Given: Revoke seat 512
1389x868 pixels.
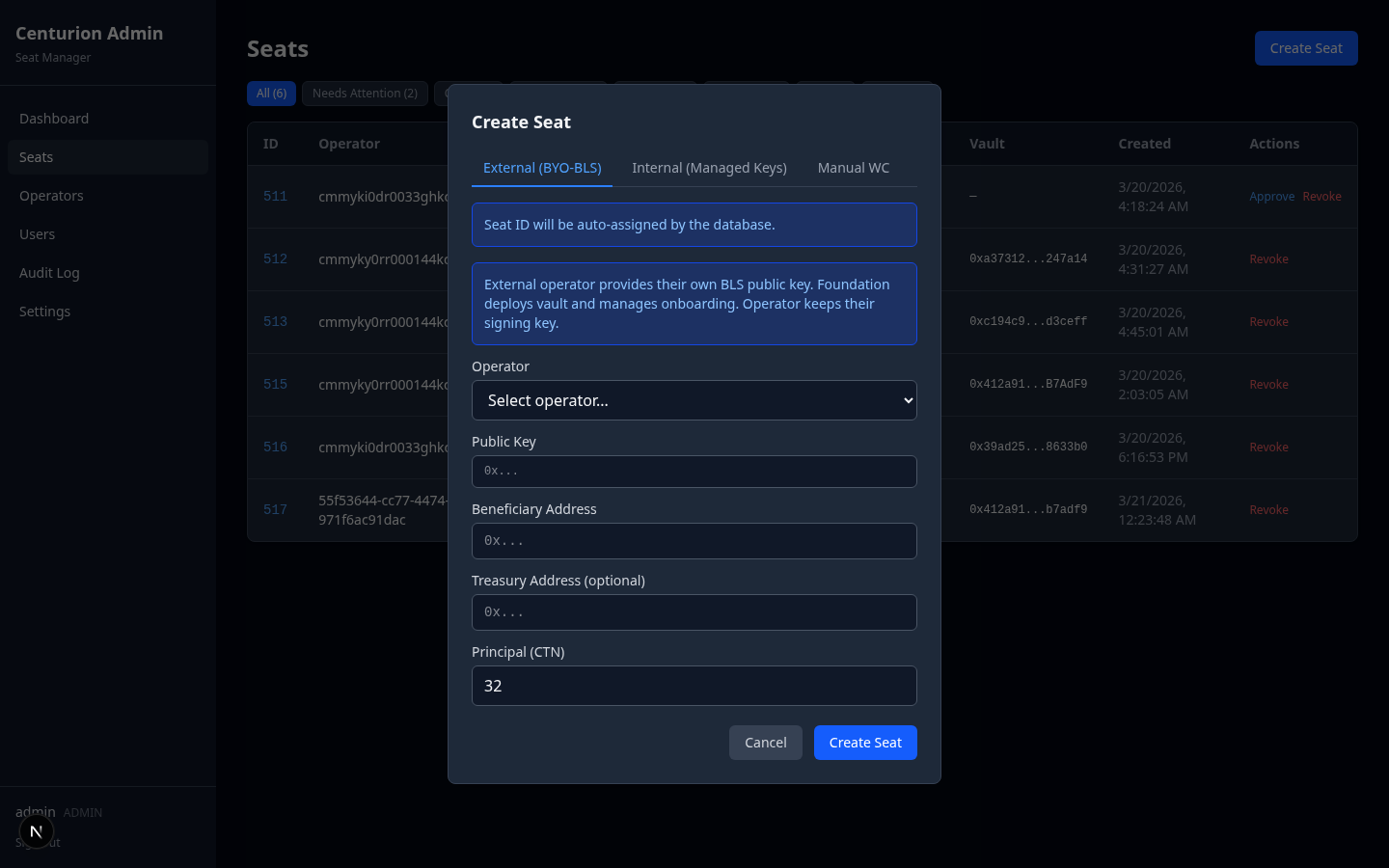Looking at the screenshot, I should click(1268, 258).
